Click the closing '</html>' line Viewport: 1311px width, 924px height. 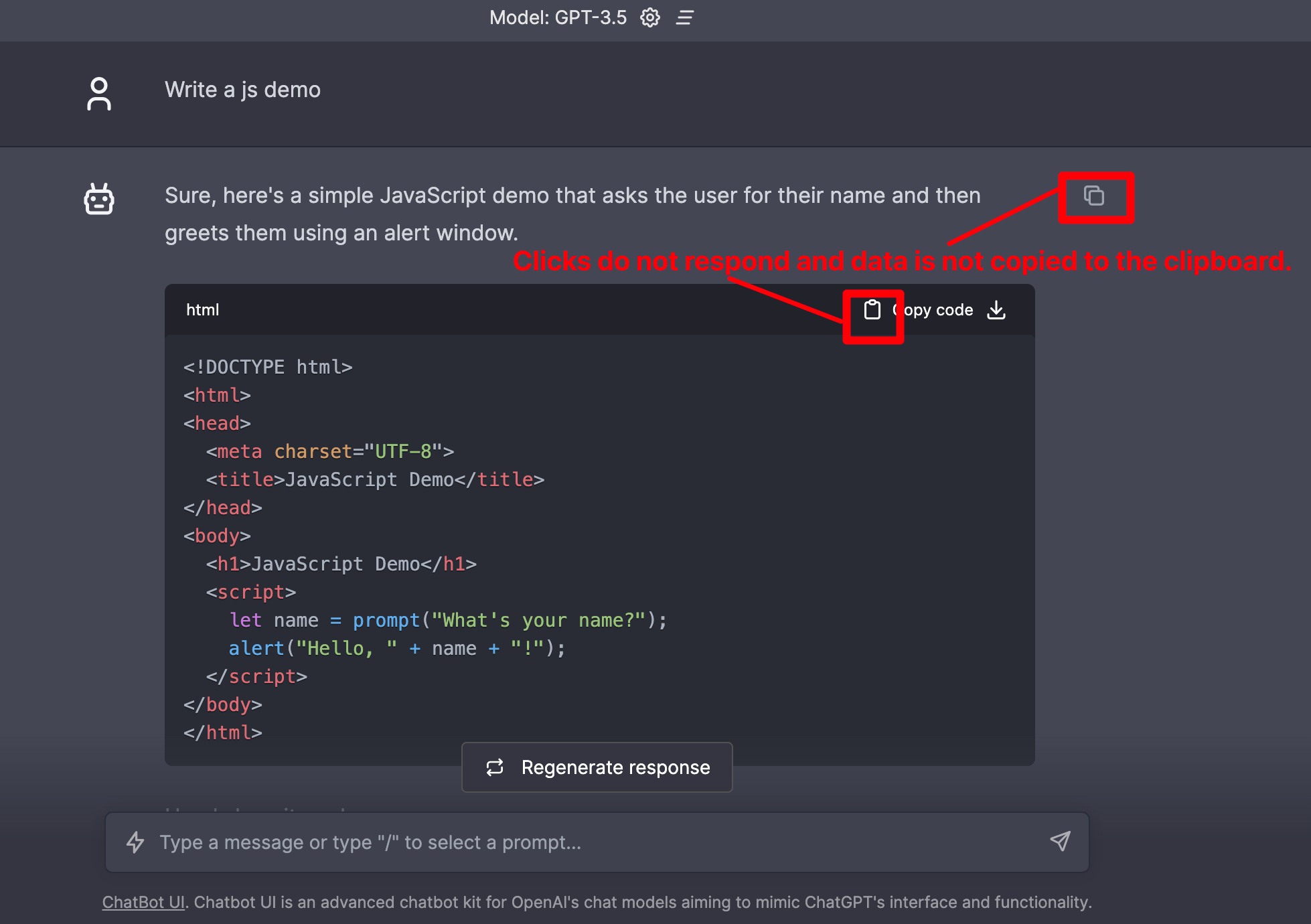tap(223, 733)
